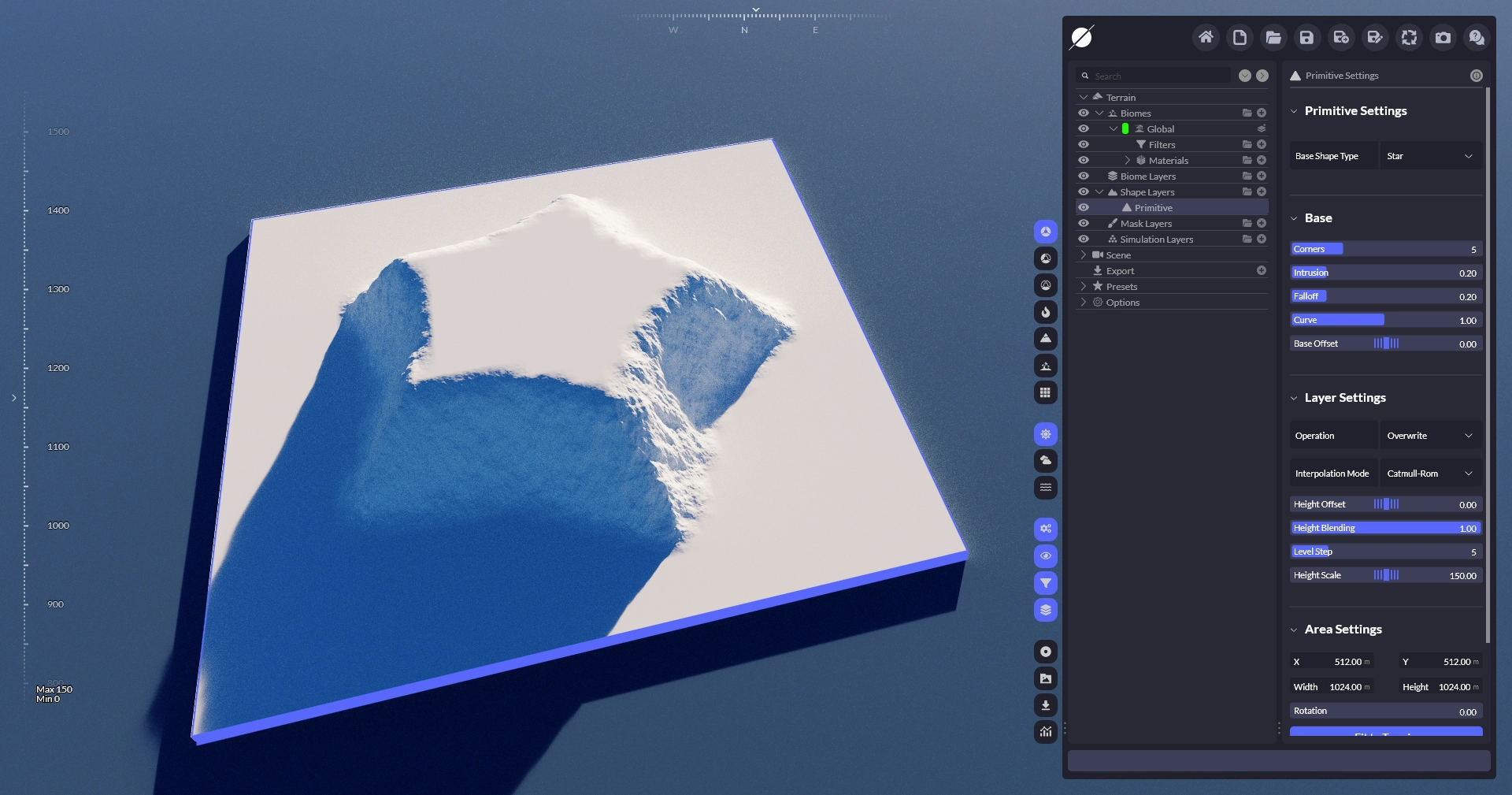1512x795 pixels.
Task: Click the flame icon in viewport sidebar
Action: point(1045,312)
